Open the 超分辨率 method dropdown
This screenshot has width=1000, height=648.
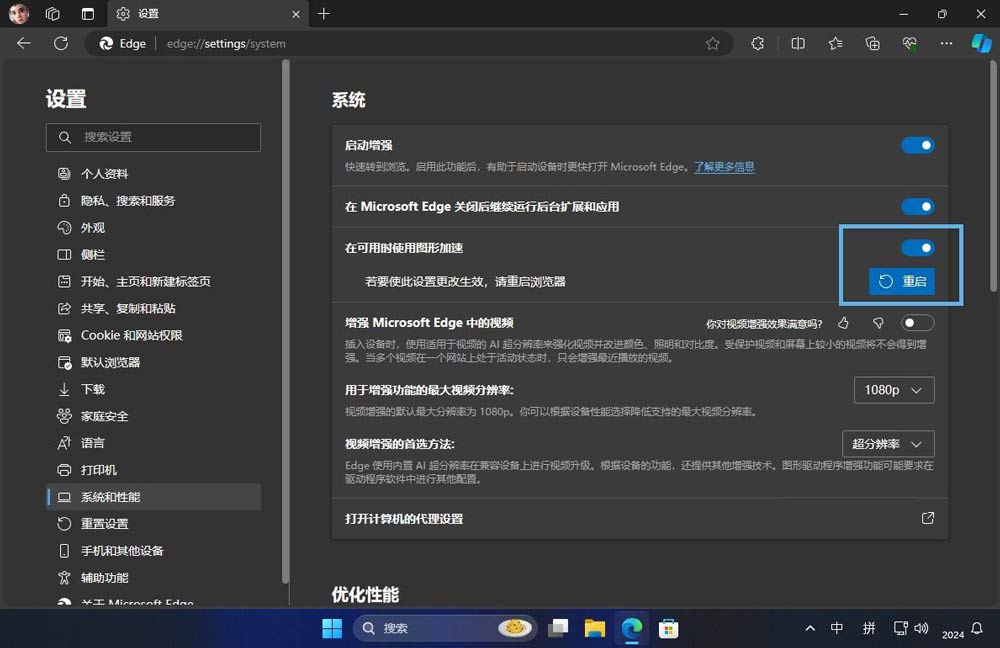[x=888, y=444]
